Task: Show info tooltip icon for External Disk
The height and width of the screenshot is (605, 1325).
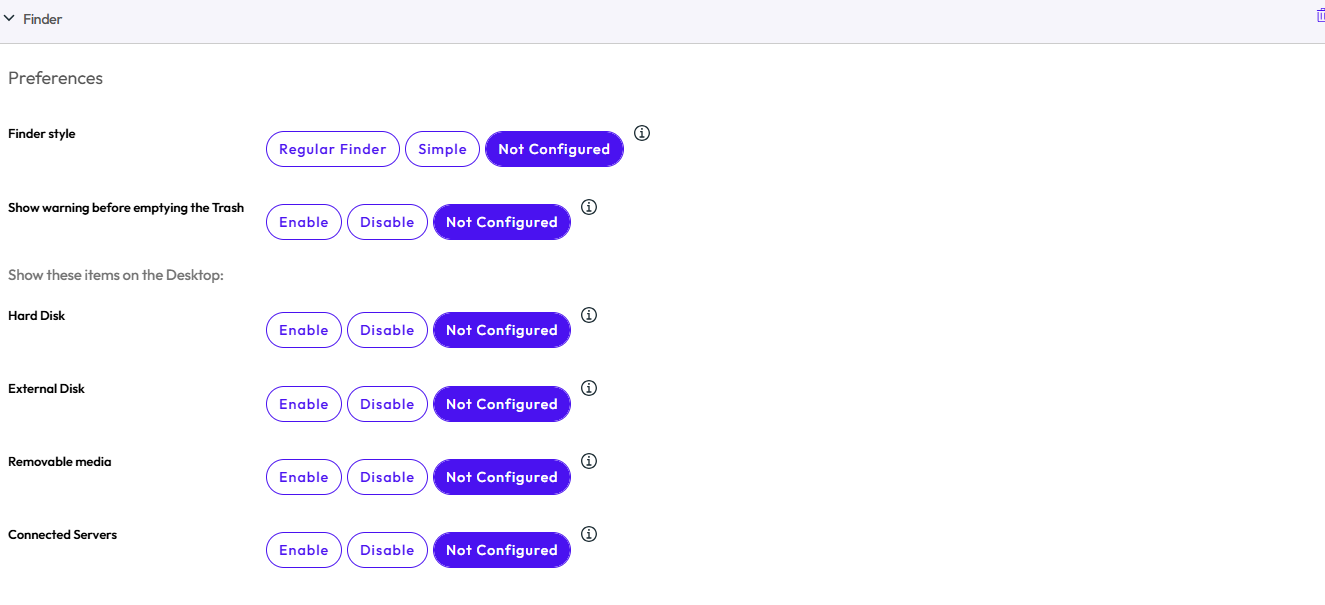Action: click(x=589, y=388)
